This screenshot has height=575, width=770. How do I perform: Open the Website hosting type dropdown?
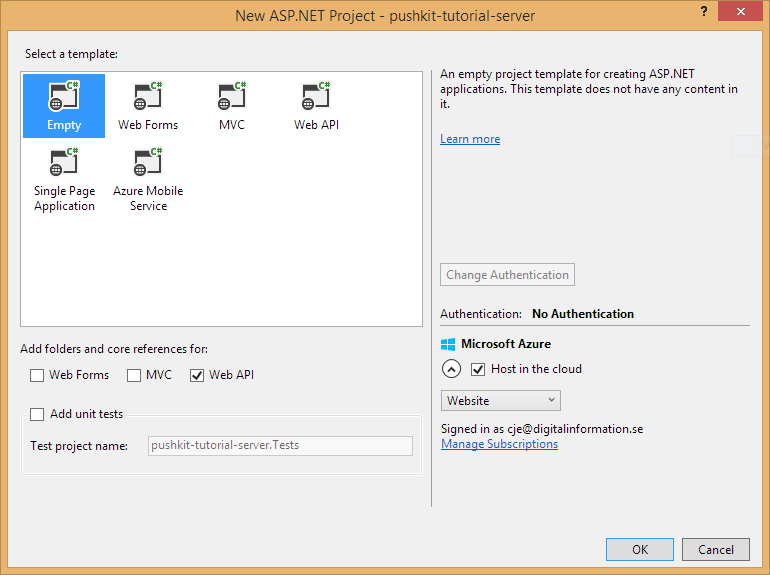pos(500,401)
